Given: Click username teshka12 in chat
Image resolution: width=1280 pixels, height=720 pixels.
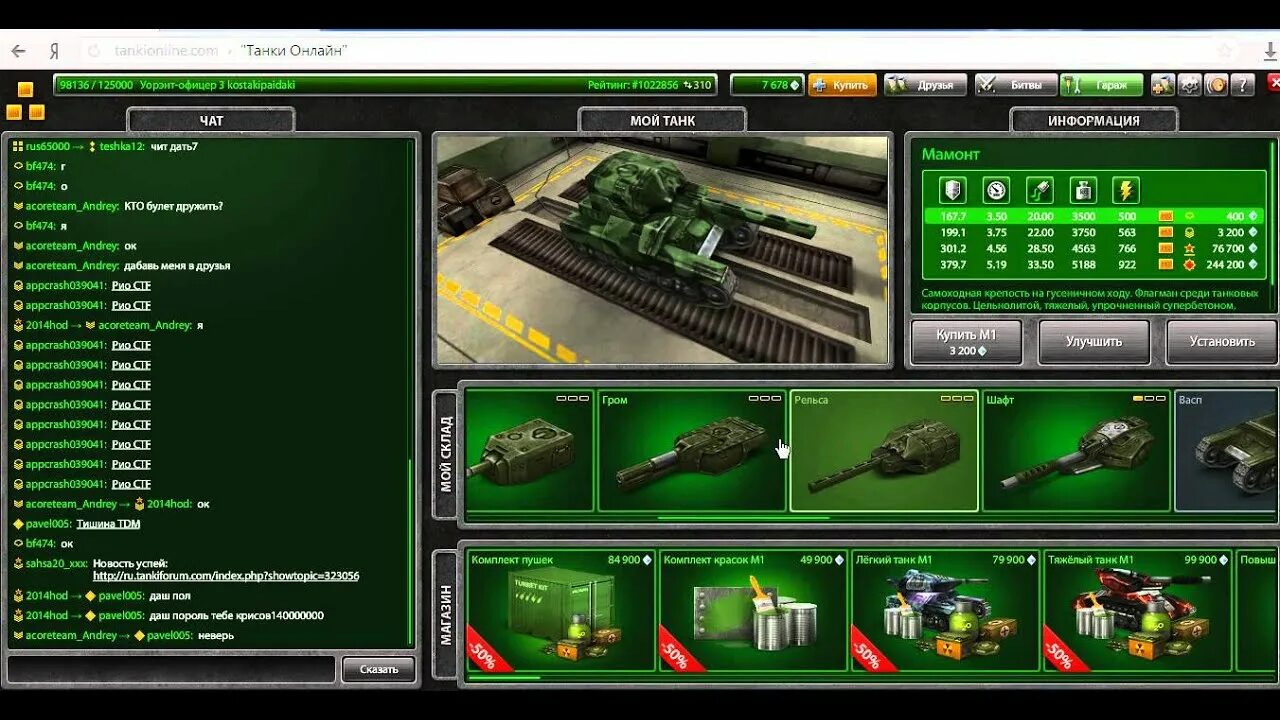Looking at the screenshot, I should point(122,146).
